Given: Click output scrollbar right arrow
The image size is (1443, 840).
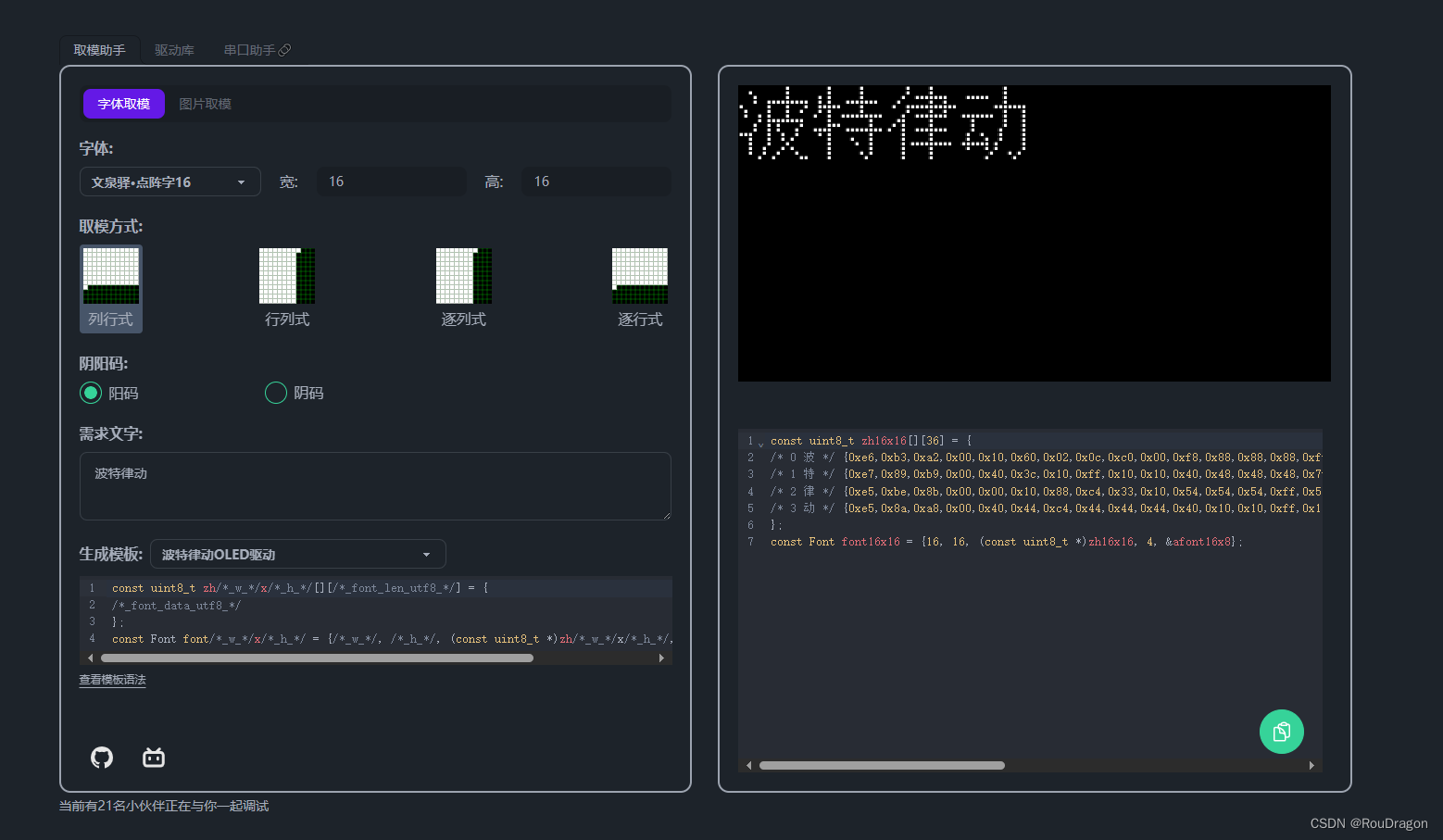Looking at the screenshot, I should [1311, 765].
